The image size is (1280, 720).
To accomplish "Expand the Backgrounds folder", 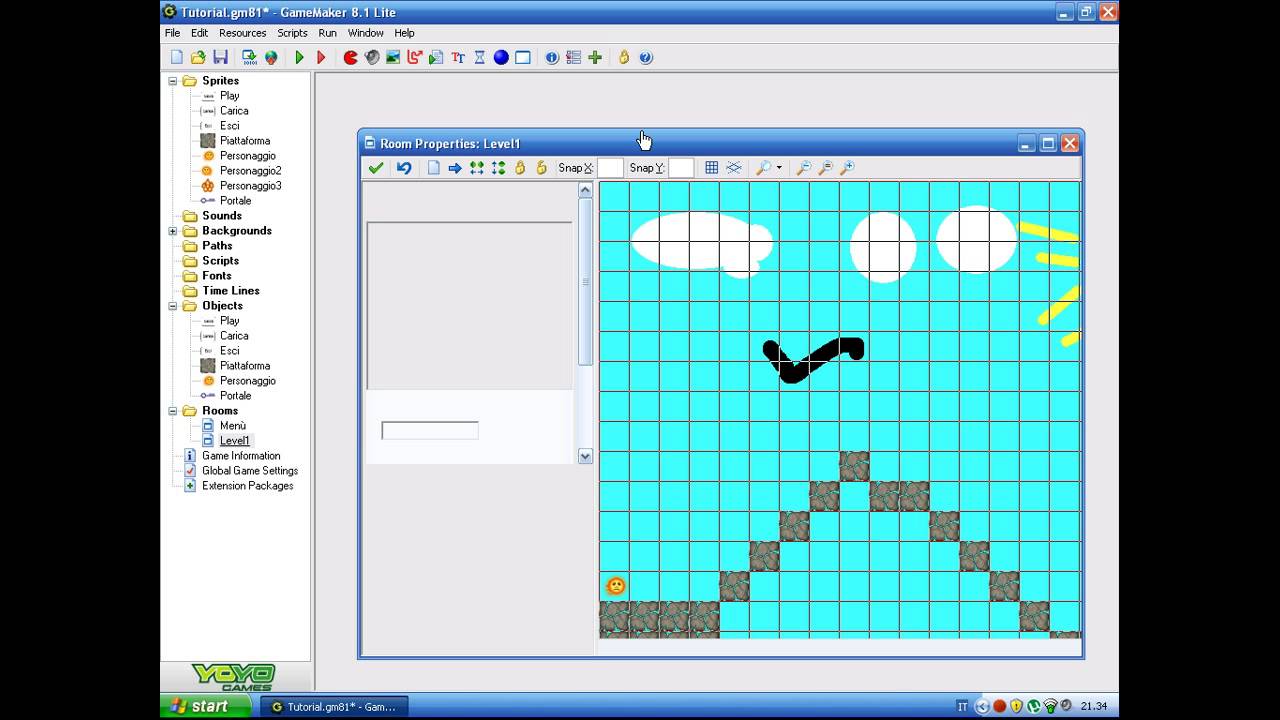I will [173, 231].
